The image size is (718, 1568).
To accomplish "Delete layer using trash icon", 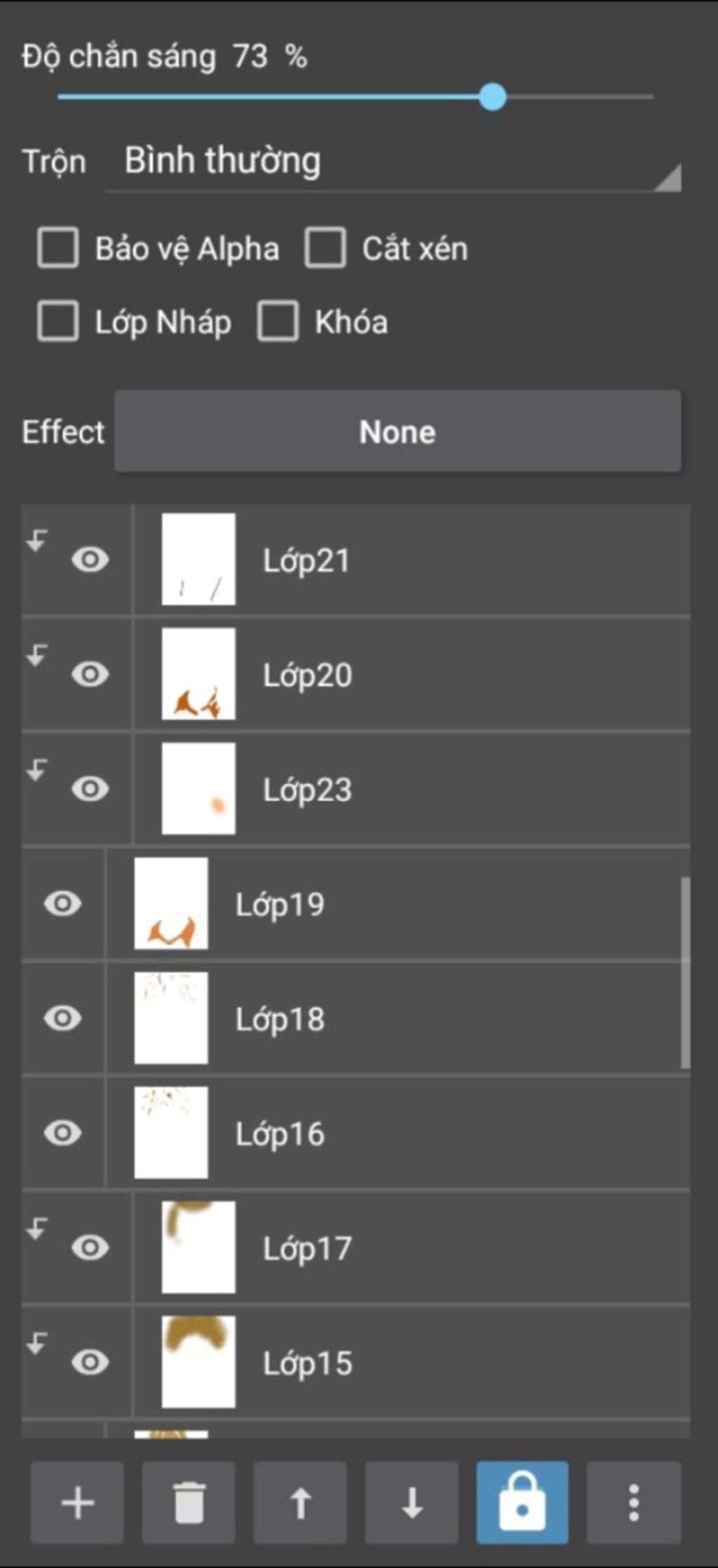I will click(x=189, y=1502).
